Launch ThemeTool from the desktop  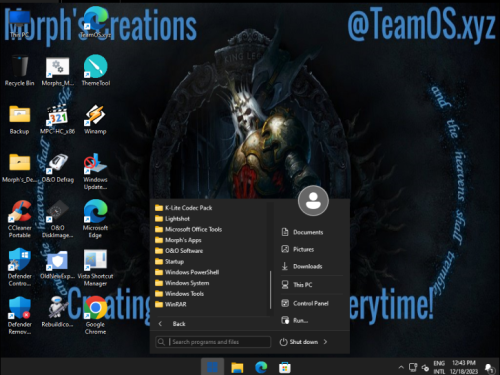tap(95, 71)
